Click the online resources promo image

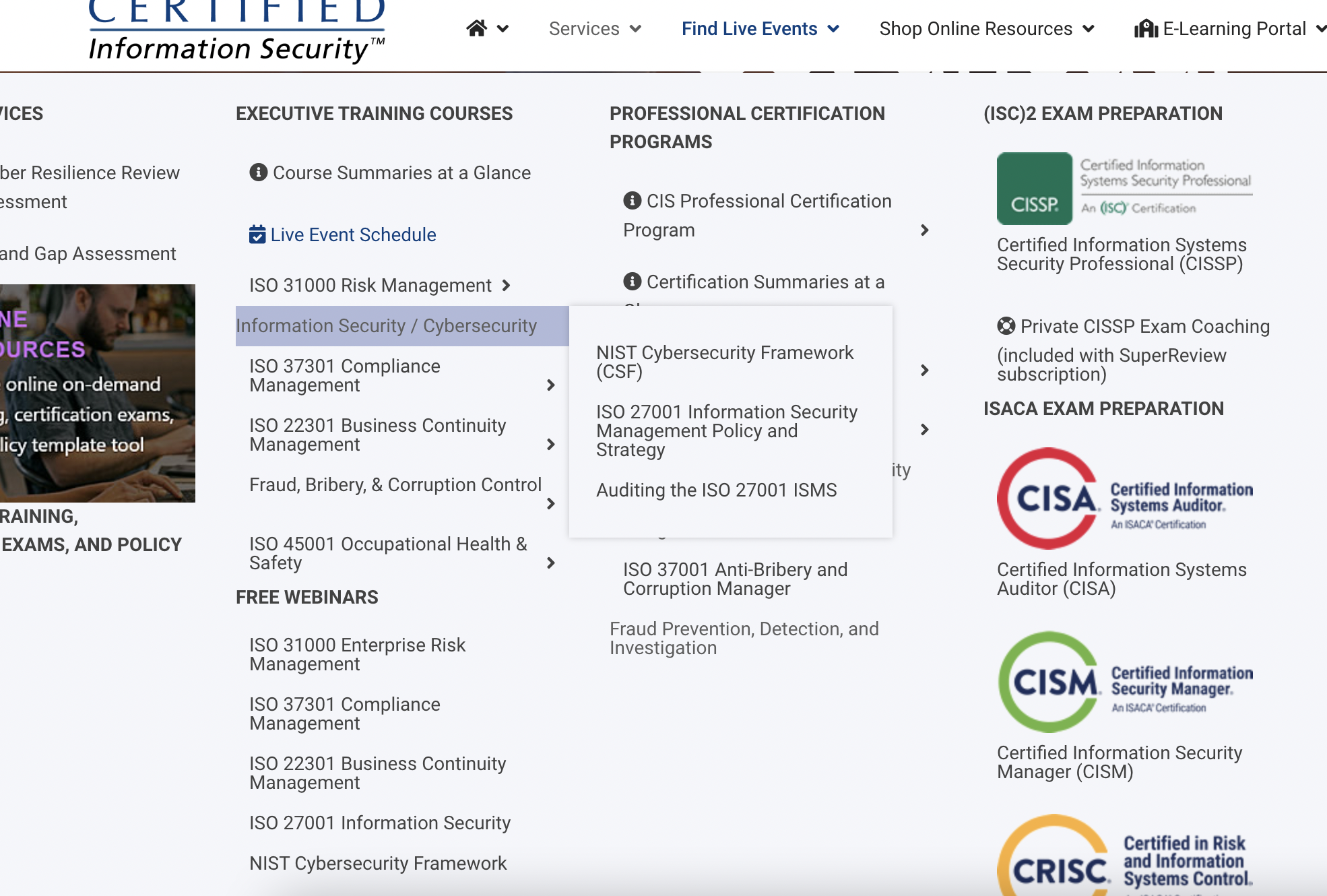click(98, 393)
